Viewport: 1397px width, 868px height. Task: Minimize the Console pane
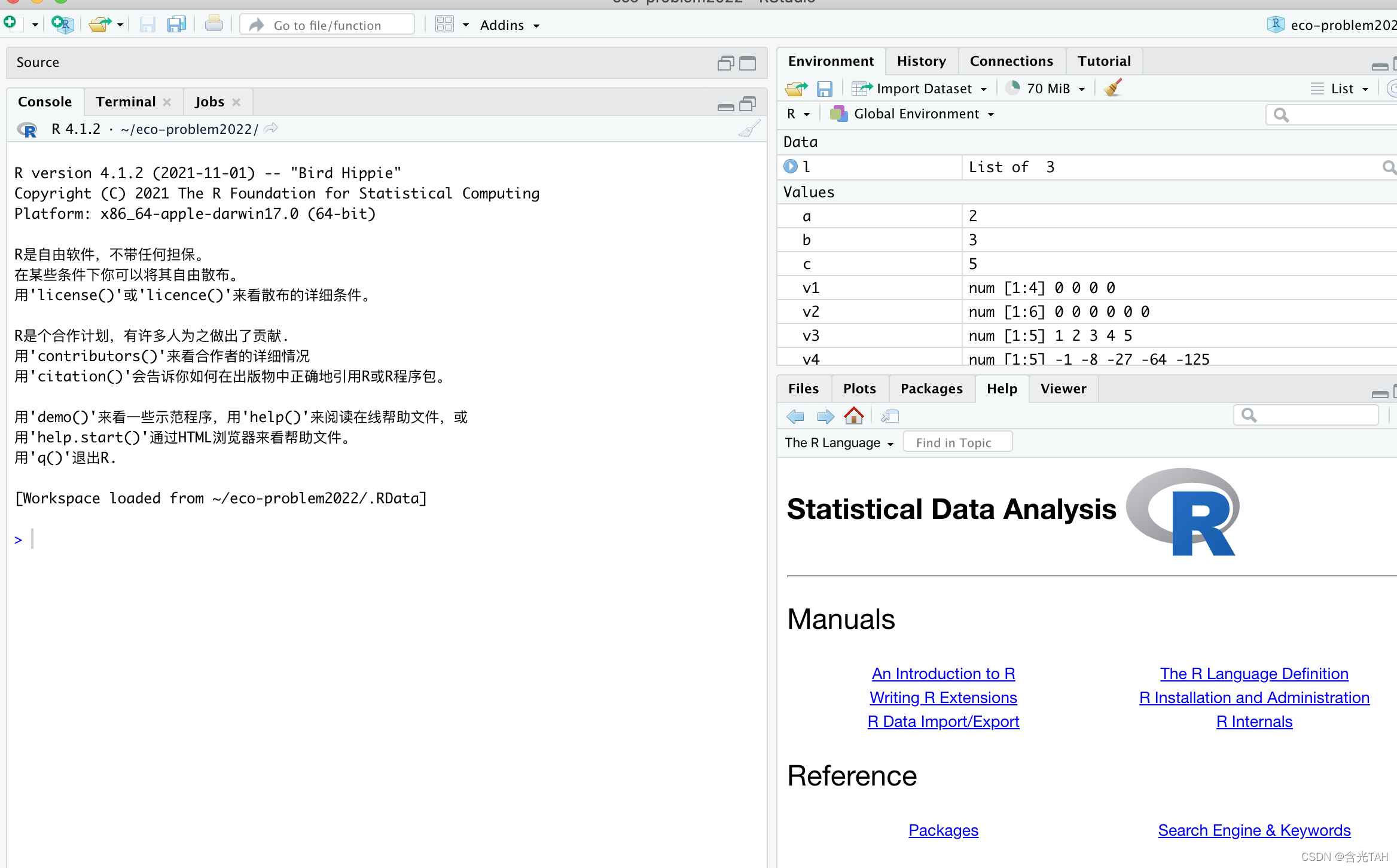coord(725,106)
